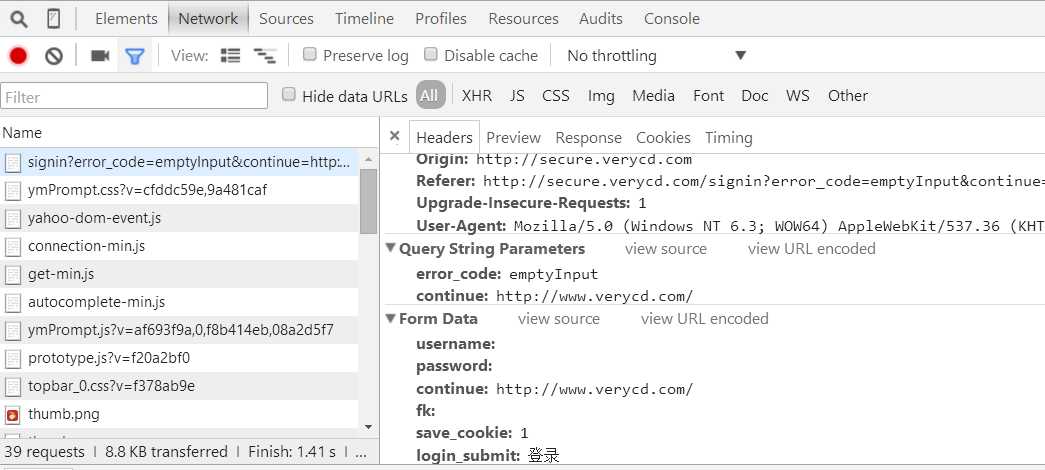
Task: Filter requests by XHR type
Action: click(x=476, y=96)
